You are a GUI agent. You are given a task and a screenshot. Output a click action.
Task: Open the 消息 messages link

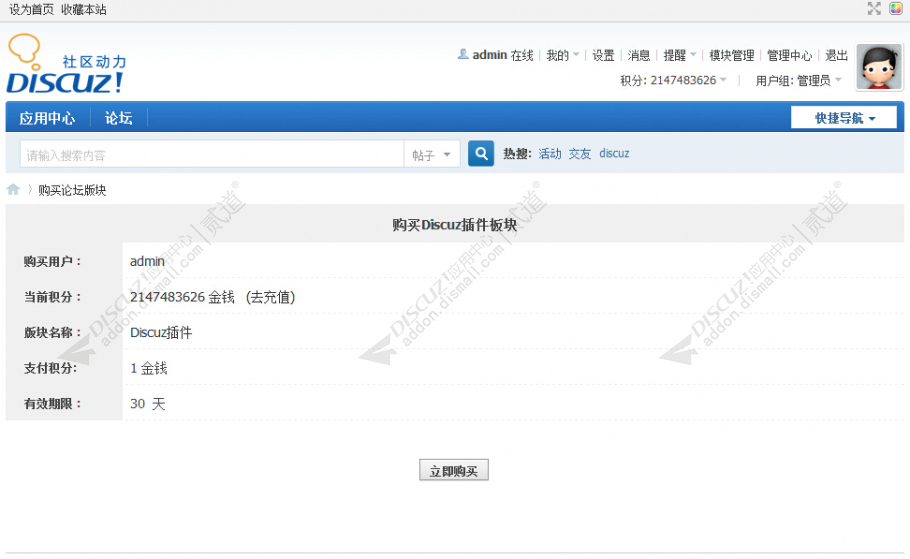coord(638,55)
